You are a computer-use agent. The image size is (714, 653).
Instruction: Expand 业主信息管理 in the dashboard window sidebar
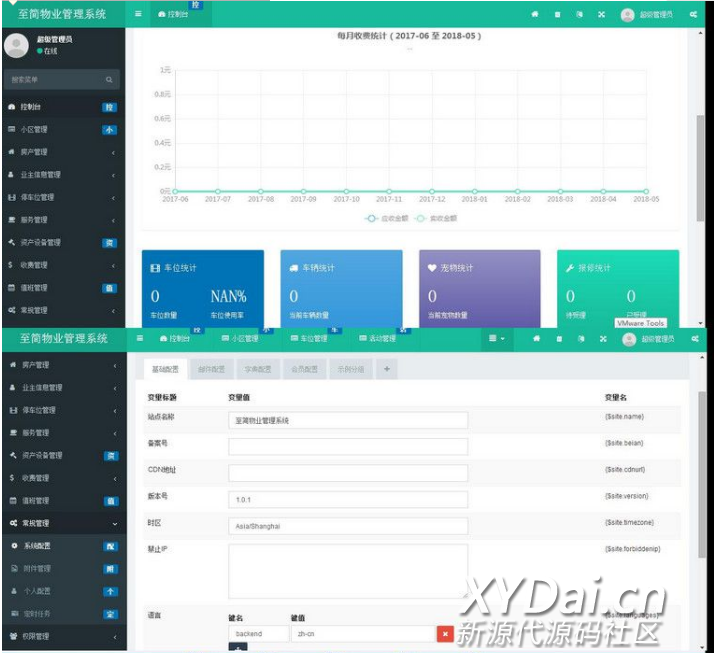[64, 174]
